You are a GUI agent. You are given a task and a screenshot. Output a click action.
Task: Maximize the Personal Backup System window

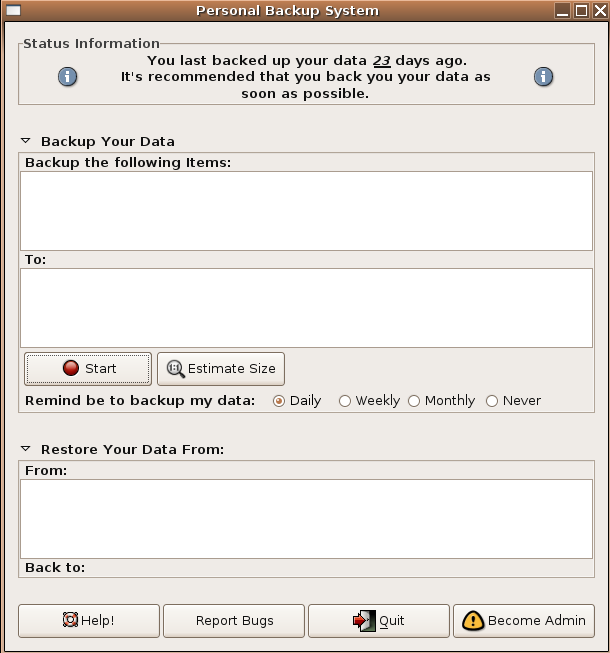pos(581,10)
